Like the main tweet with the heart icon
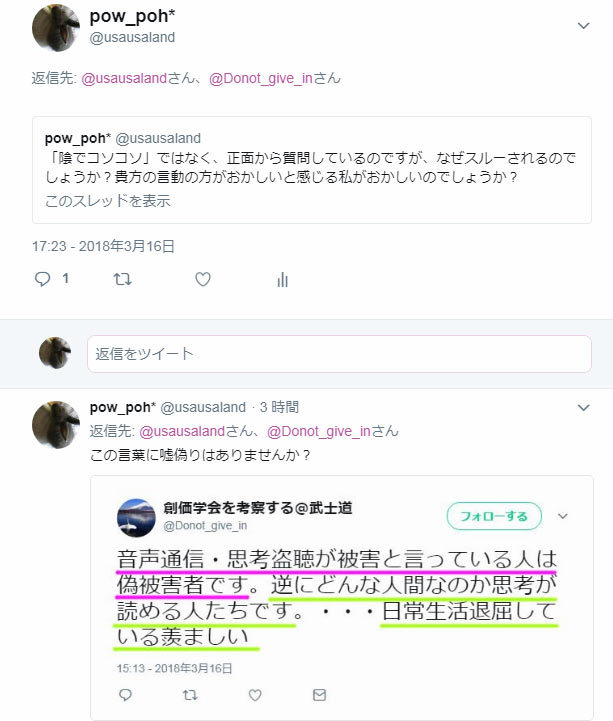 coord(203,279)
